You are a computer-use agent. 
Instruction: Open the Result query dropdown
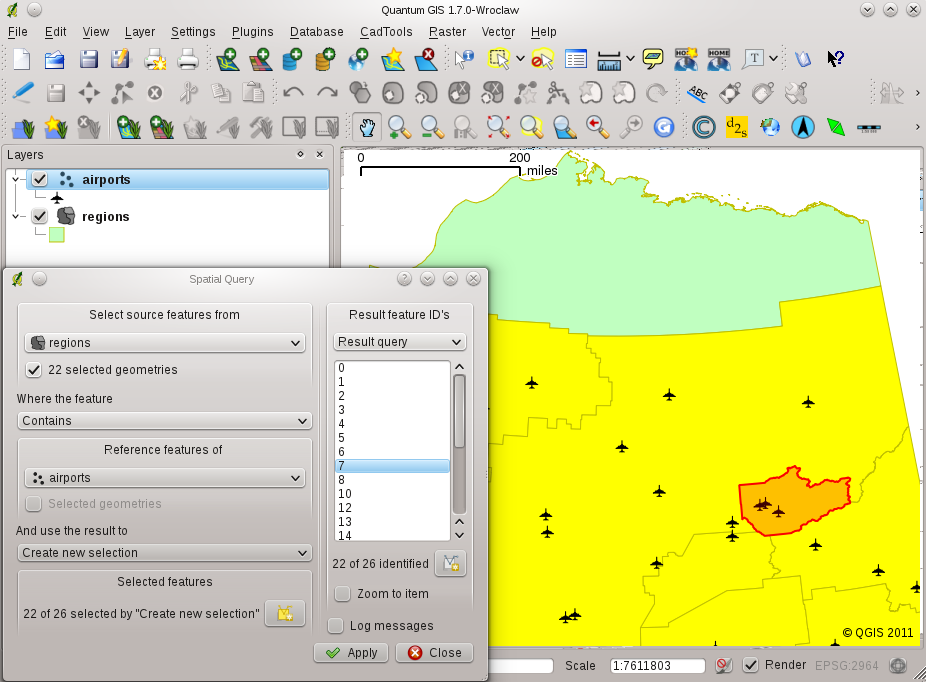tap(400, 342)
